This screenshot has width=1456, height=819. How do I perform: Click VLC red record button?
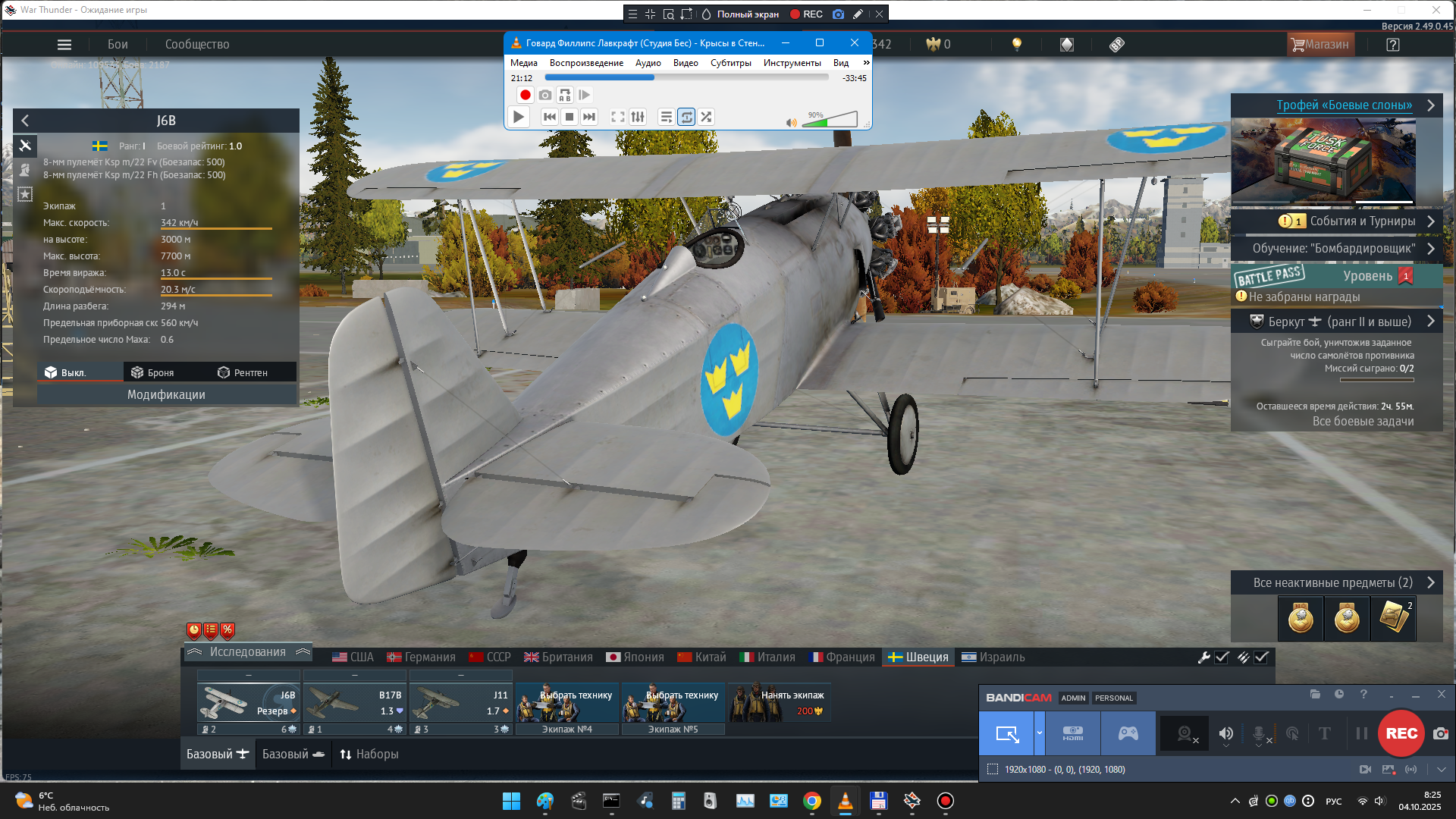click(525, 95)
